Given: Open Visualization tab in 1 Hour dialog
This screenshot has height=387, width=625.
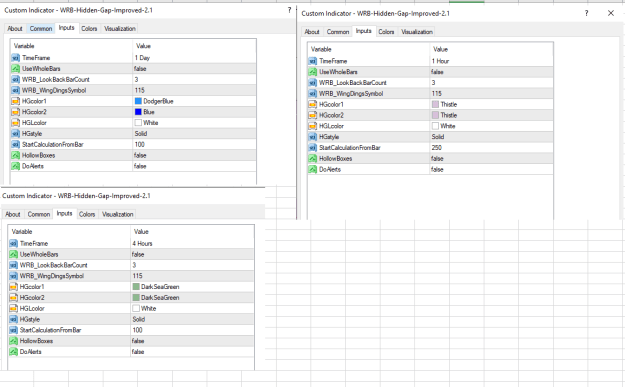Looking at the screenshot, I should coord(417,32).
